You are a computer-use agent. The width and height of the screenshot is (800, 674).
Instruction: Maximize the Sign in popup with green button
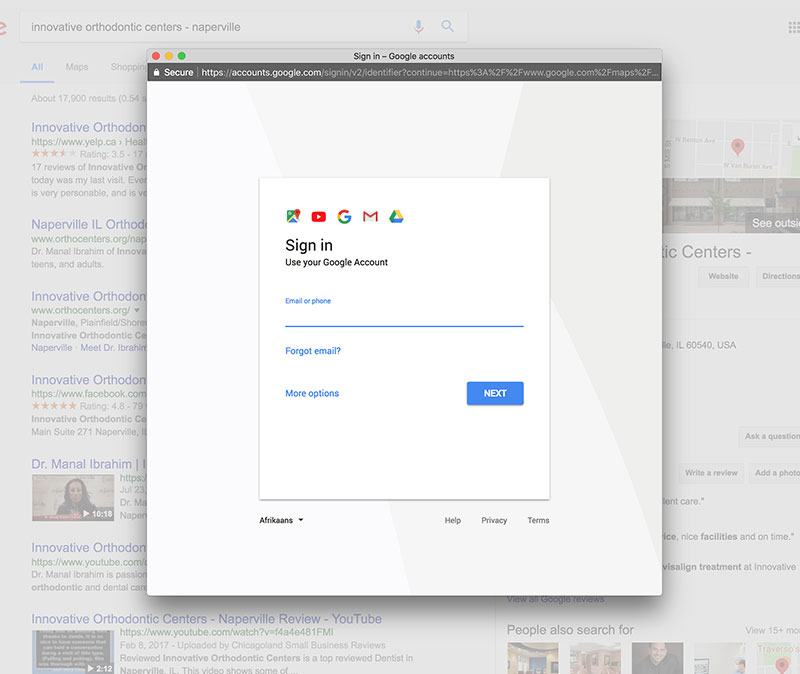182,56
